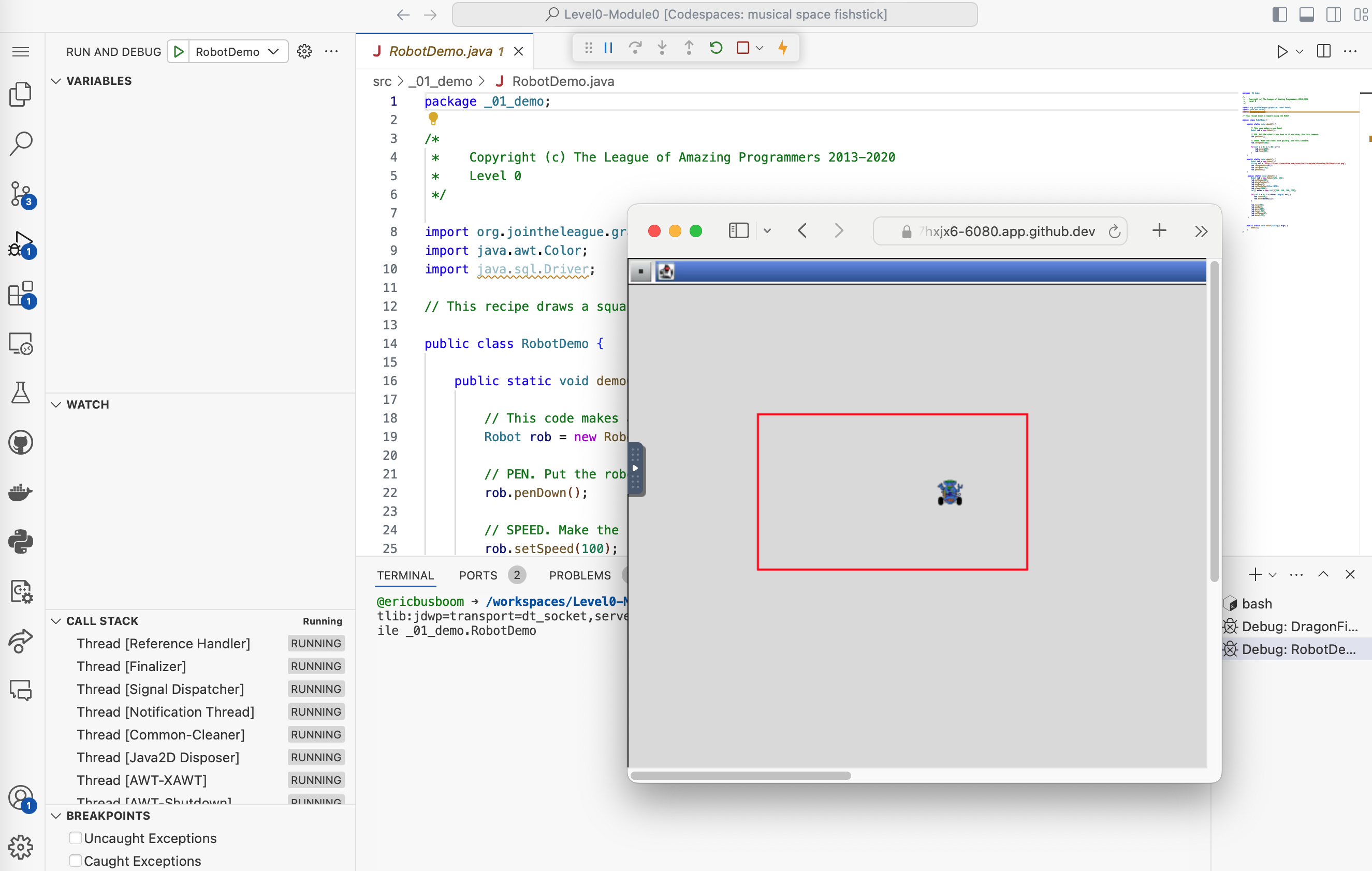1372x871 pixels.
Task: Go back in the browser window
Action: (x=802, y=231)
